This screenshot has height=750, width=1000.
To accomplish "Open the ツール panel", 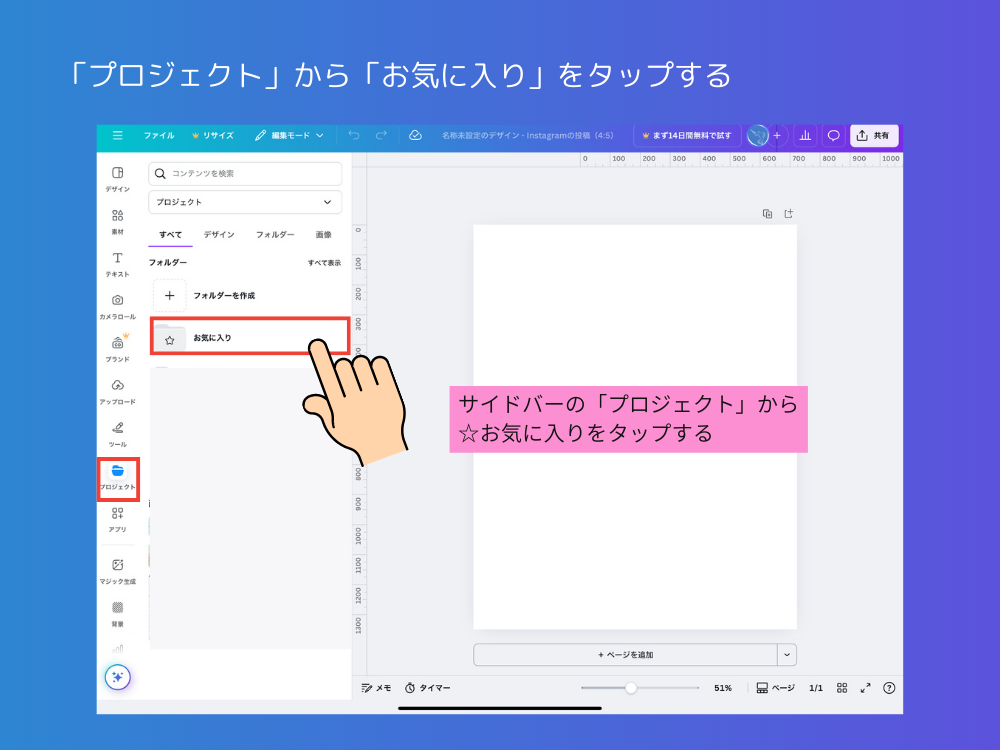I will pyautogui.click(x=117, y=432).
